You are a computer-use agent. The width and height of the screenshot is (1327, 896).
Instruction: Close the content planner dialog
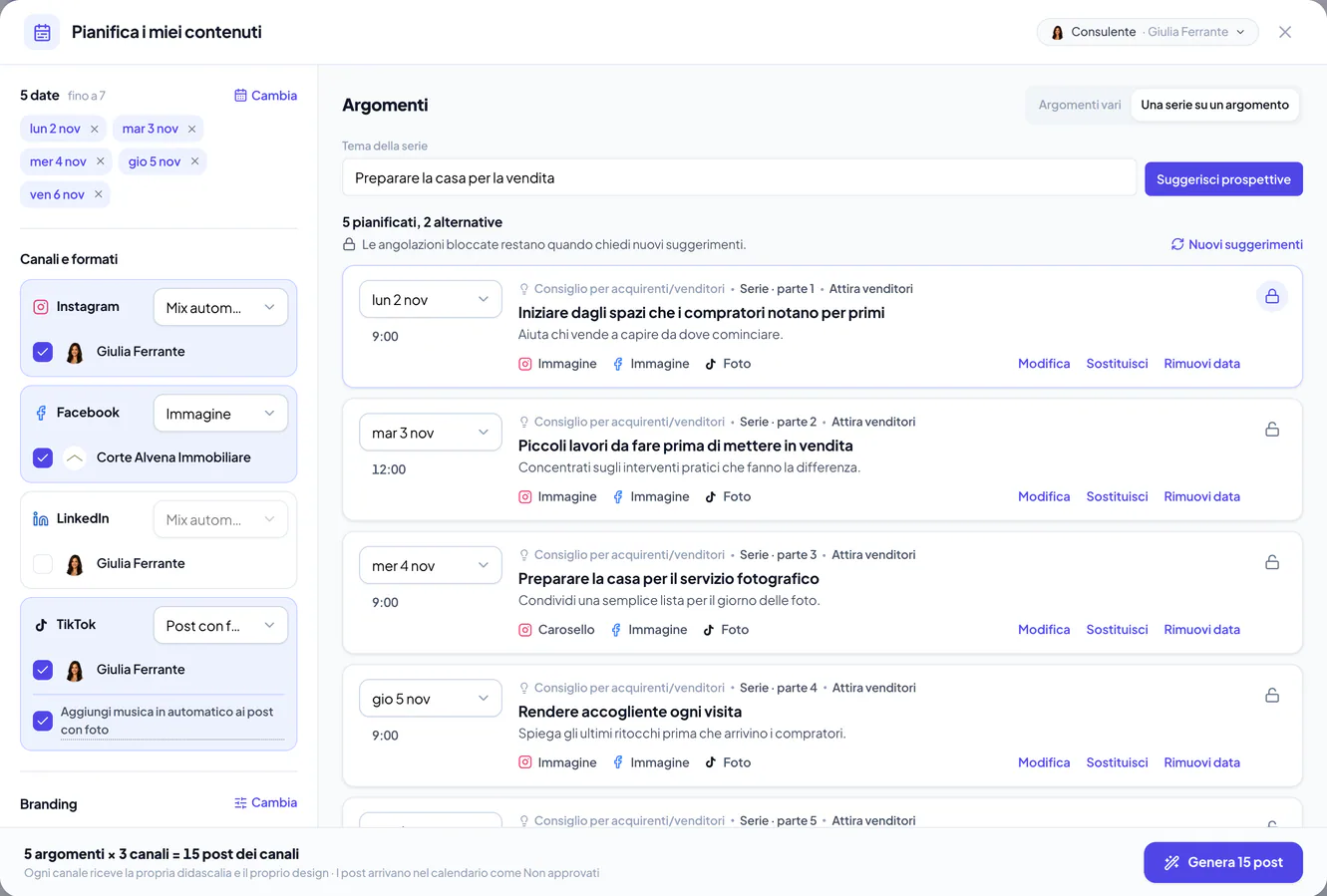[x=1285, y=32]
